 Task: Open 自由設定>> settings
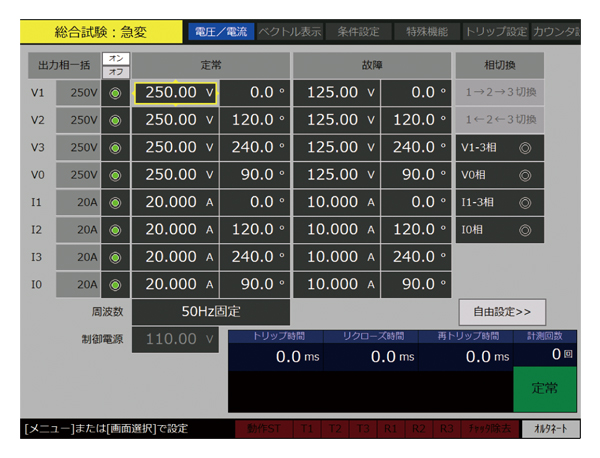517,312
